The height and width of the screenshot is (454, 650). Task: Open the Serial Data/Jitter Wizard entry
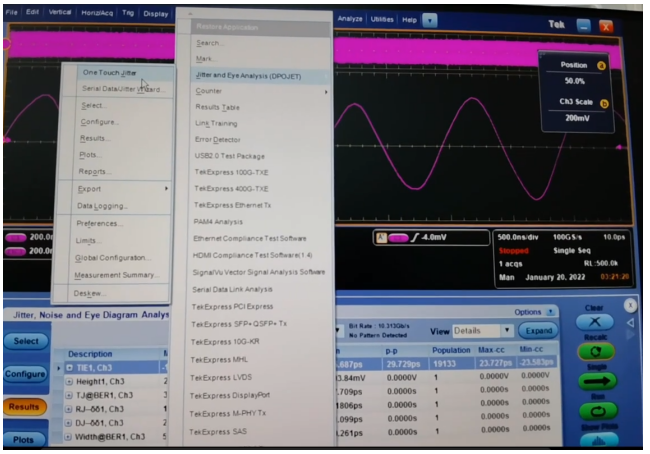(124, 89)
